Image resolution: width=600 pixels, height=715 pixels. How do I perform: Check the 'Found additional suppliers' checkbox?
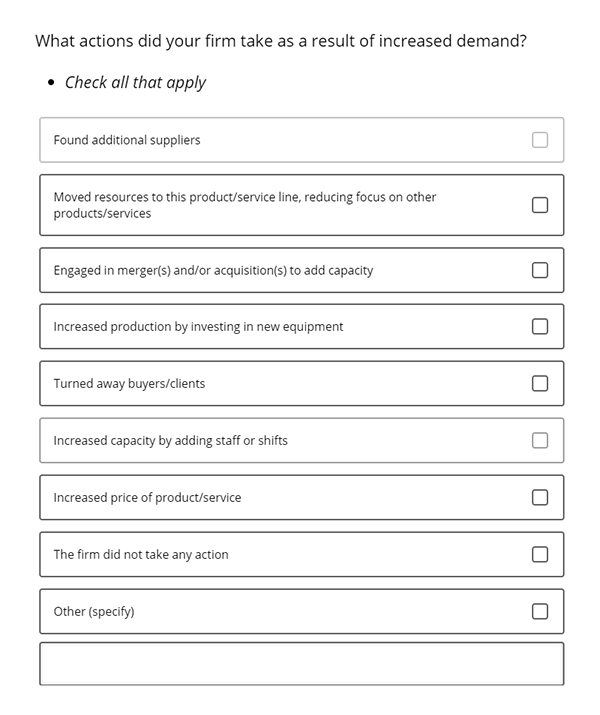click(x=540, y=140)
